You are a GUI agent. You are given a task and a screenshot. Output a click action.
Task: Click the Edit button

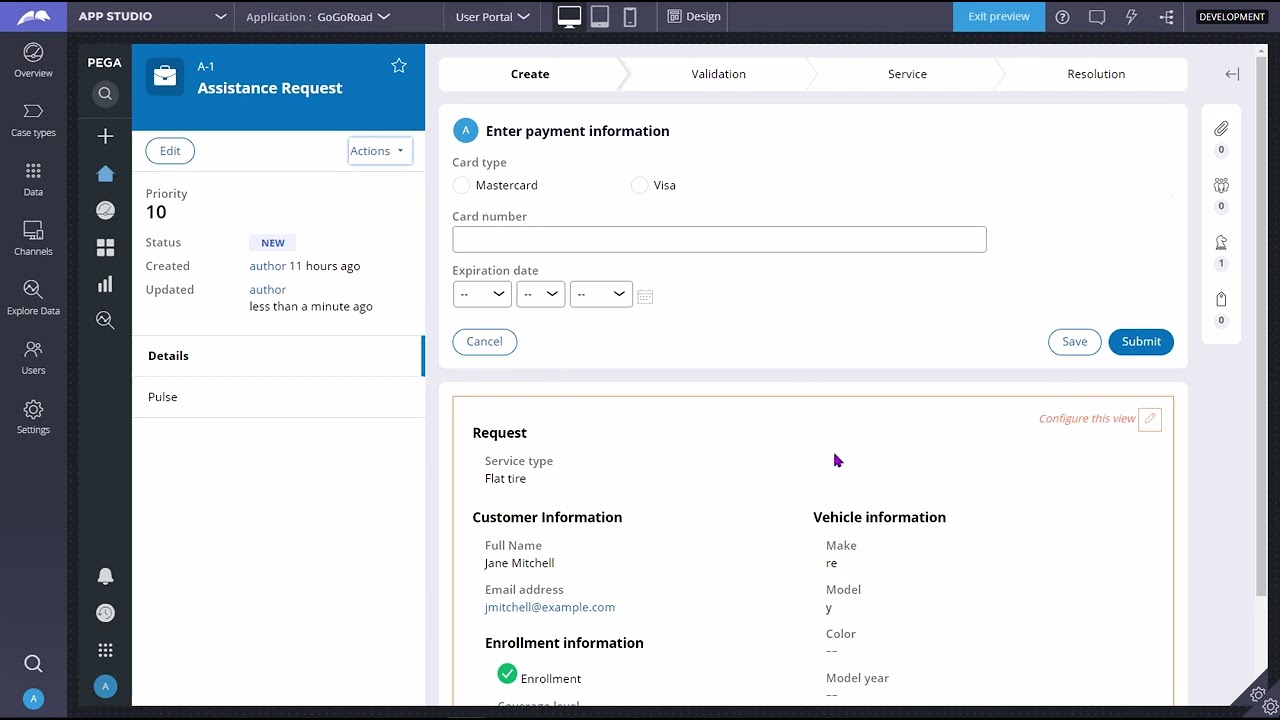tap(170, 151)
